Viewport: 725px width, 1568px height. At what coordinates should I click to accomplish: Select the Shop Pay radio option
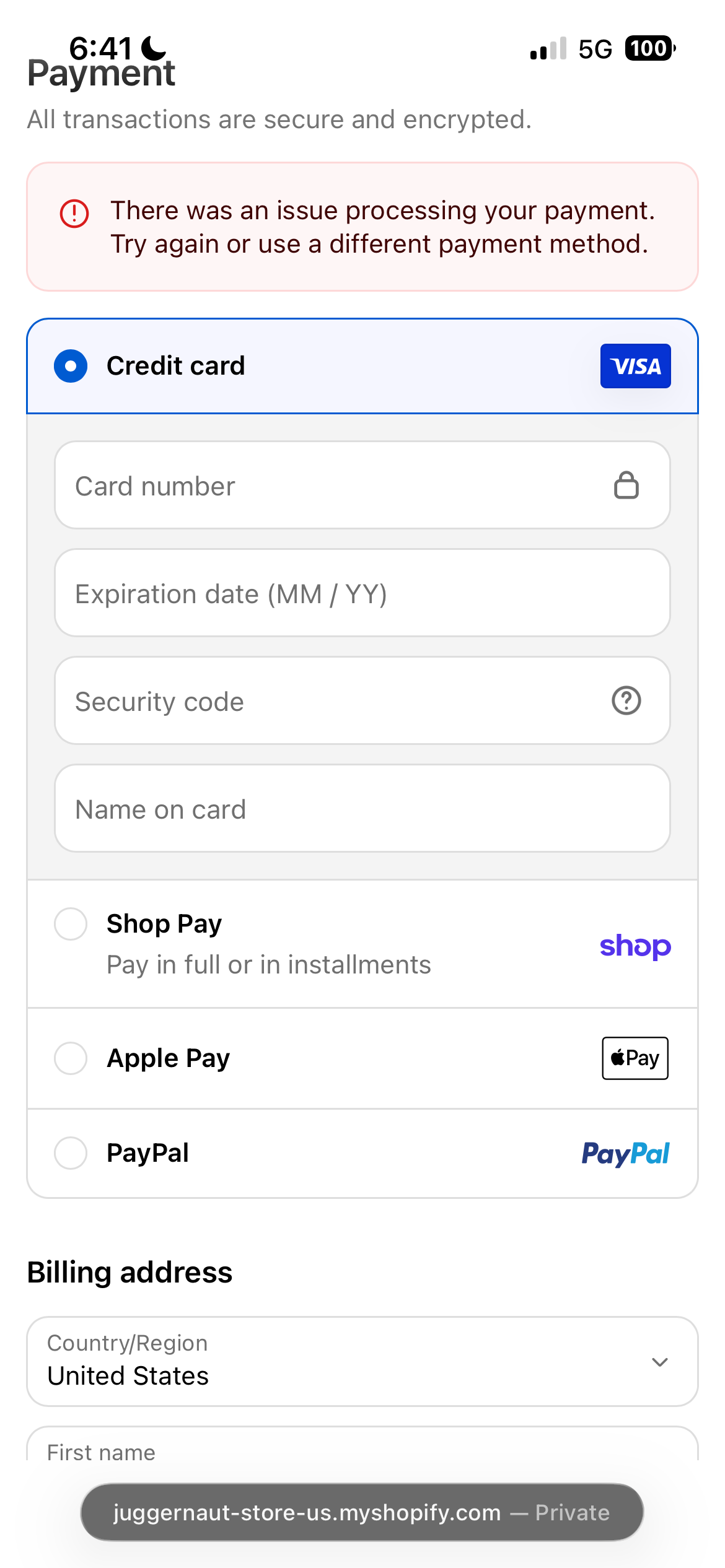pyautogui.click(x=71, y=924)
